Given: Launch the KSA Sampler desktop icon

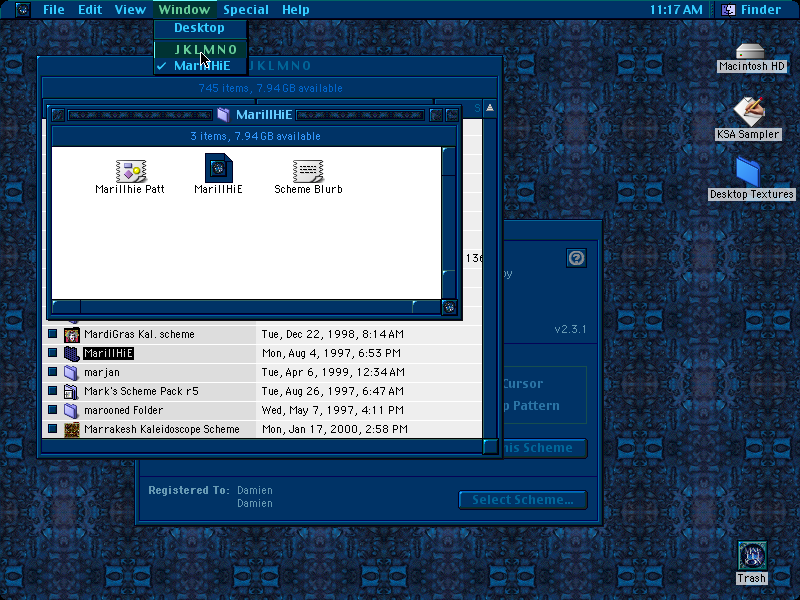Looking at the screenshot, I should (x=748, y=112).
